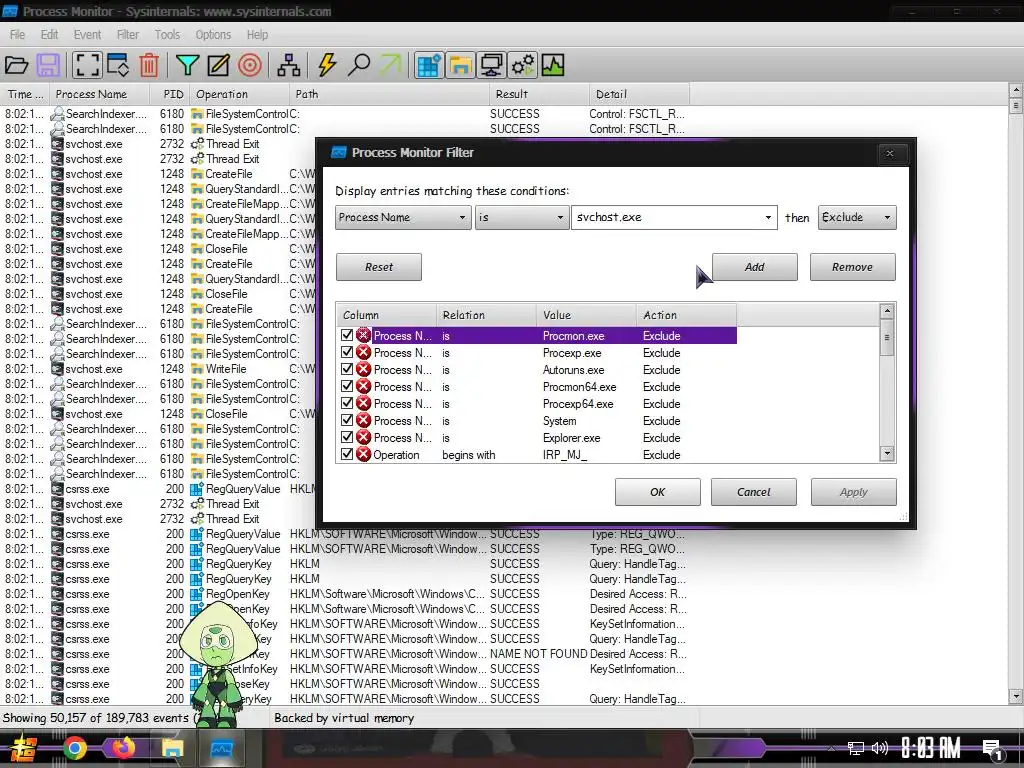Expand the svchost.exe value combo box arrow

(768, 217)
